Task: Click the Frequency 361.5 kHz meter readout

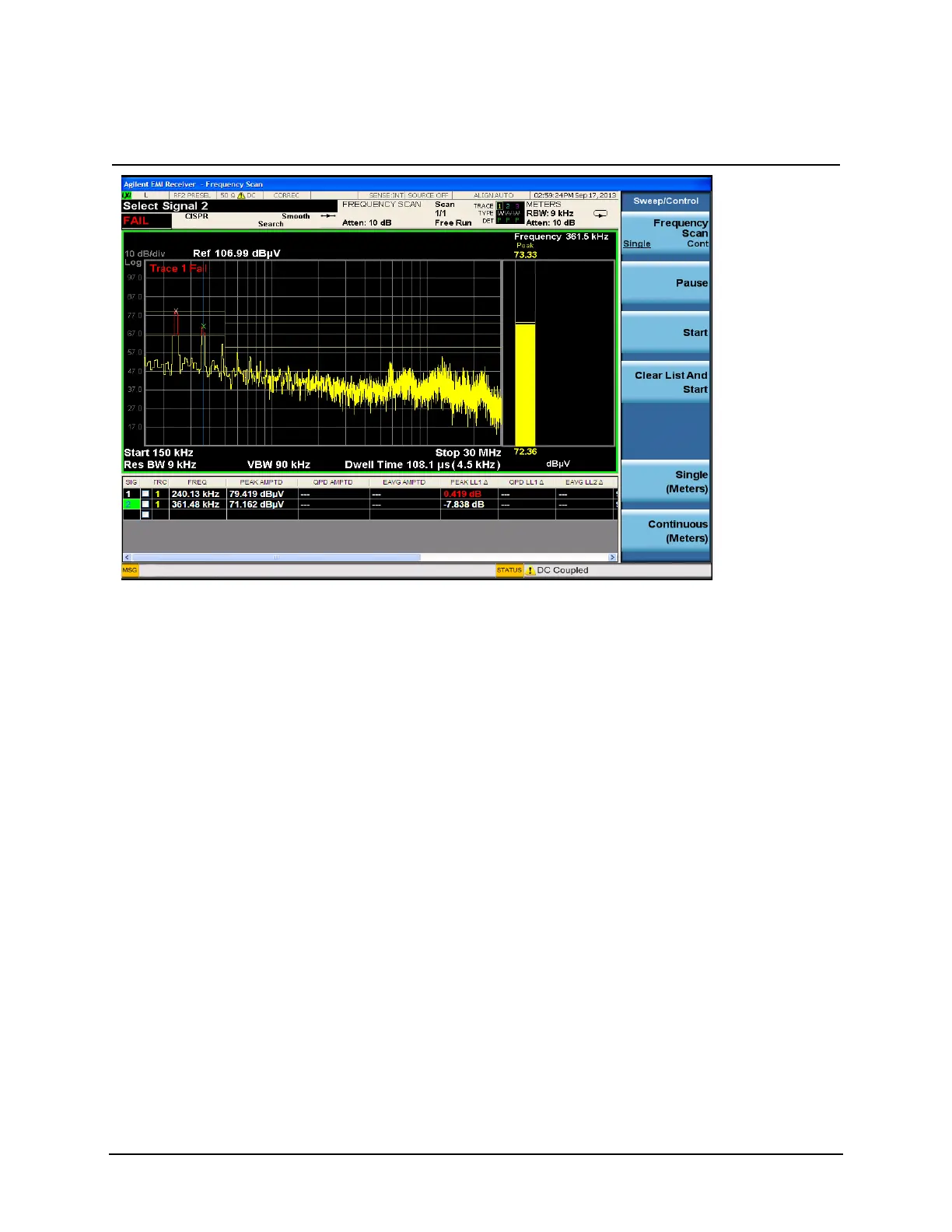Action: (x=562, y=236)
